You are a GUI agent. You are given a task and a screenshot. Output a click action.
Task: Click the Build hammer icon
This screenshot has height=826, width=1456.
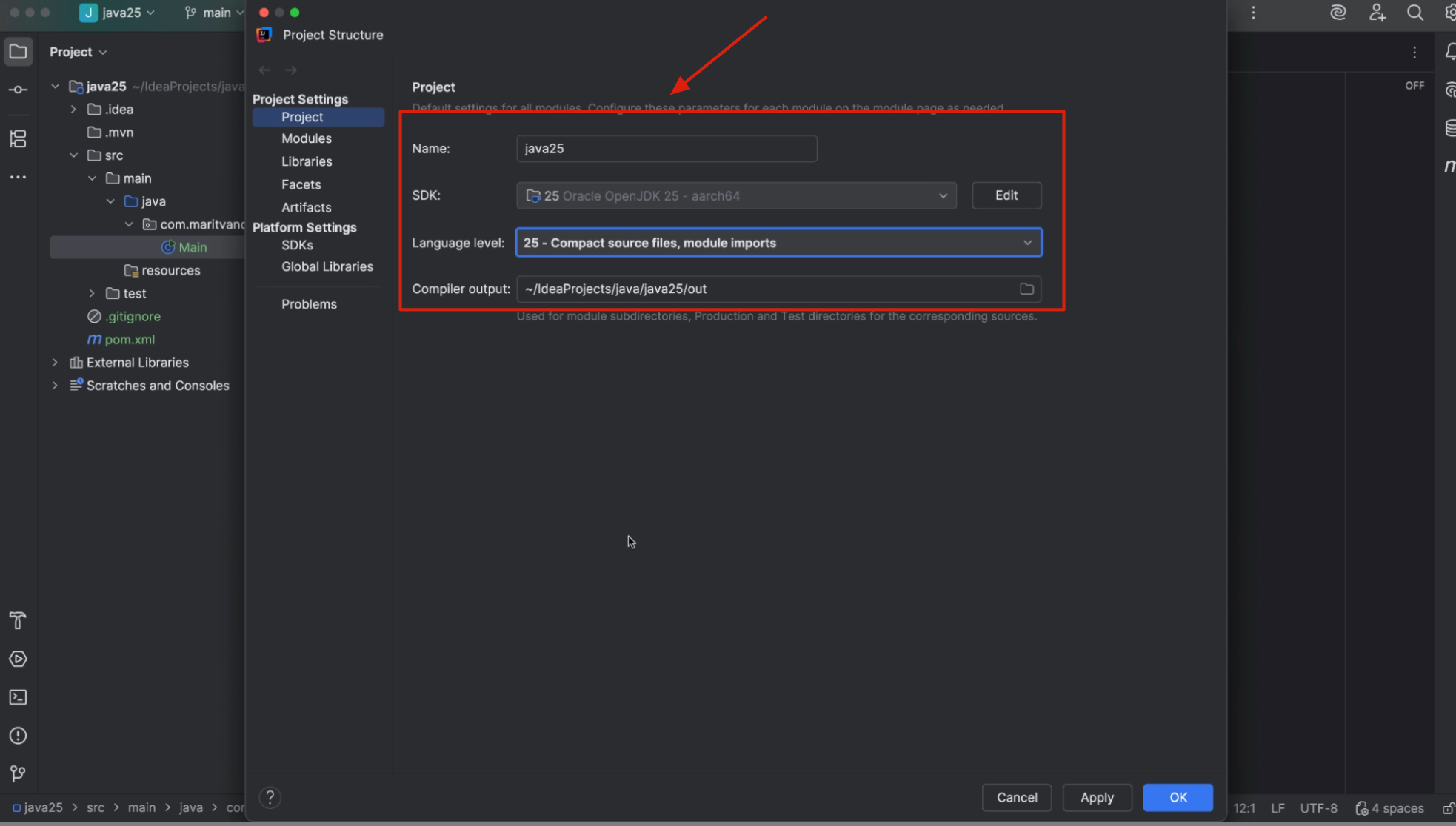click(18, 620)
